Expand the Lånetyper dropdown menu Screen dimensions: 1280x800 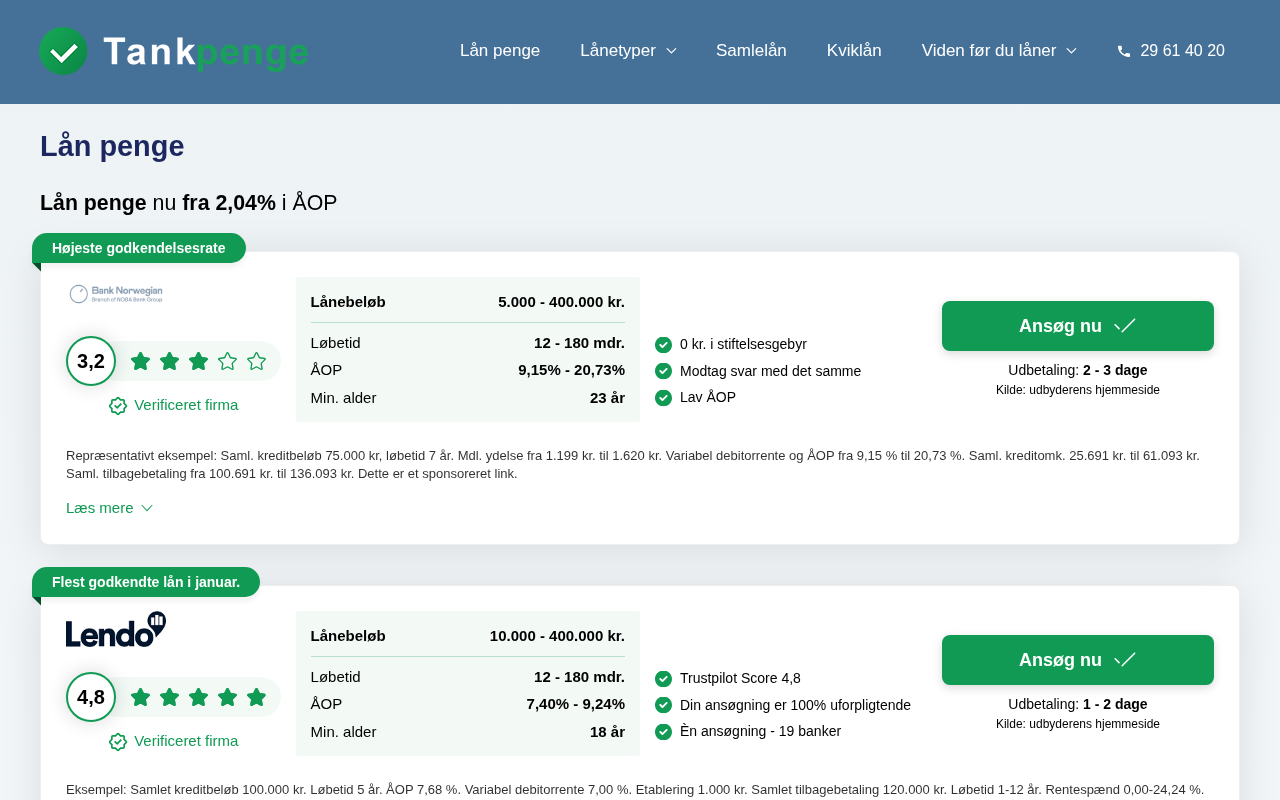(628, 51)
